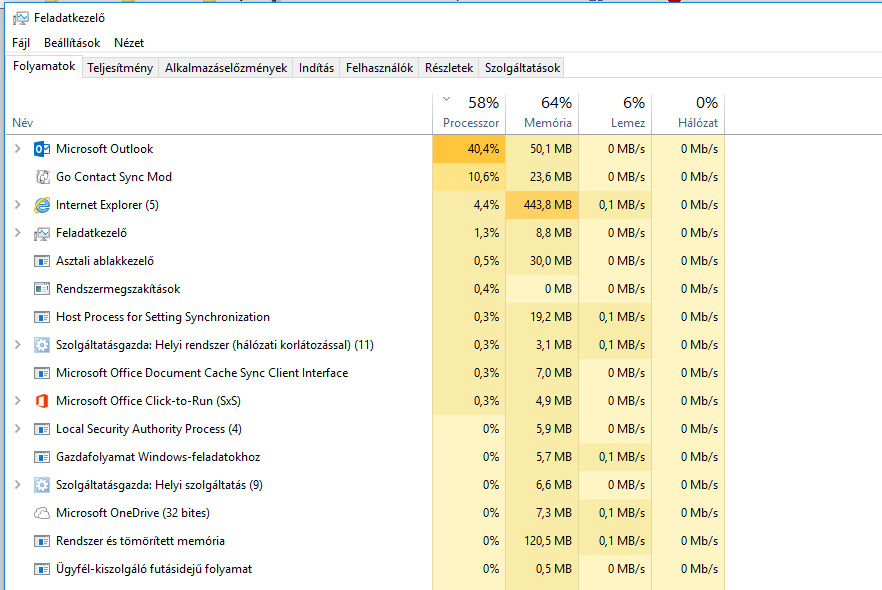
Task: Click the 1,3% processor value
Action: pyautogui.click(x=469, y=233)
